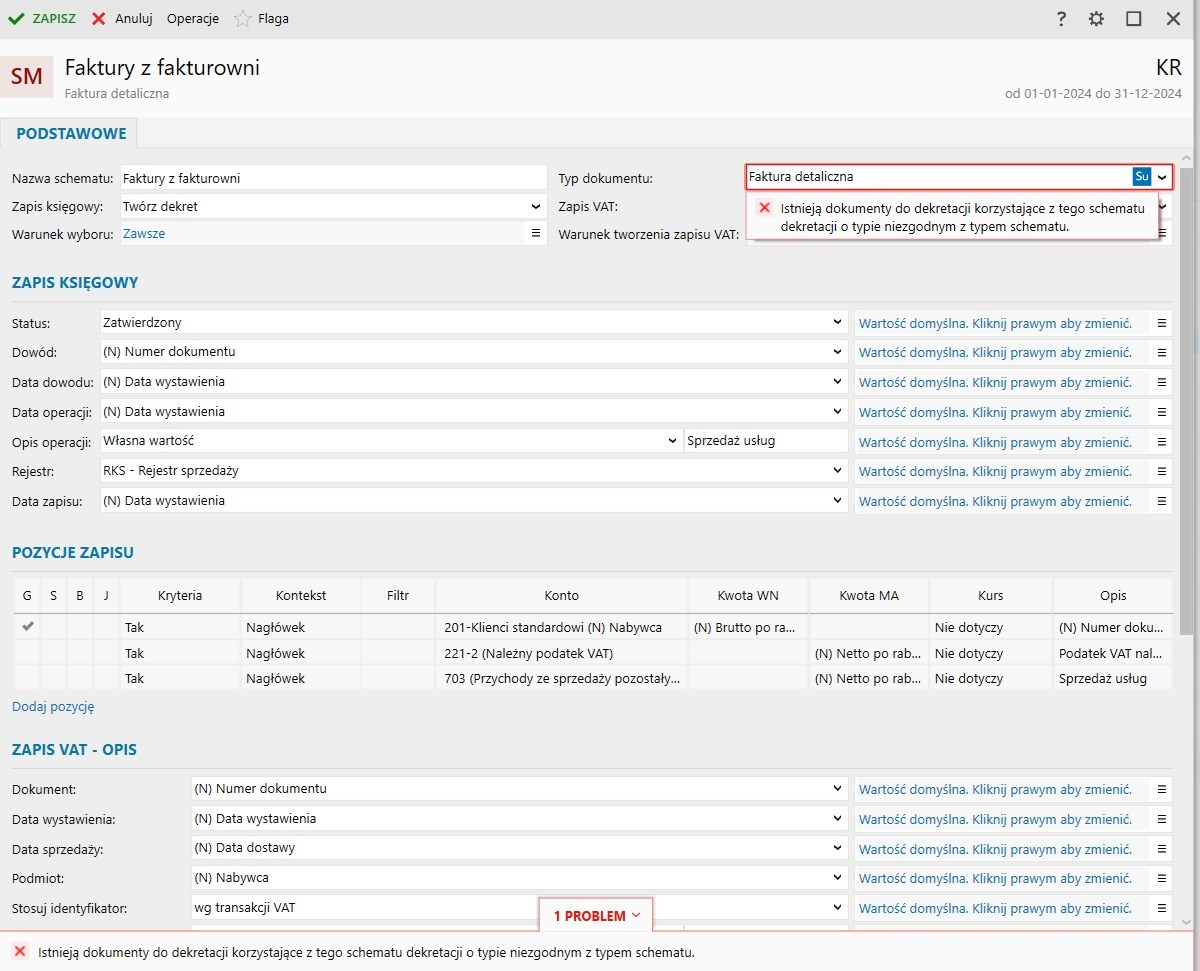The height and width of the screenshot is (971, 1200).
Task: Click hamburger menu in the Rejestr row
Action: (x=1161, y=471)
